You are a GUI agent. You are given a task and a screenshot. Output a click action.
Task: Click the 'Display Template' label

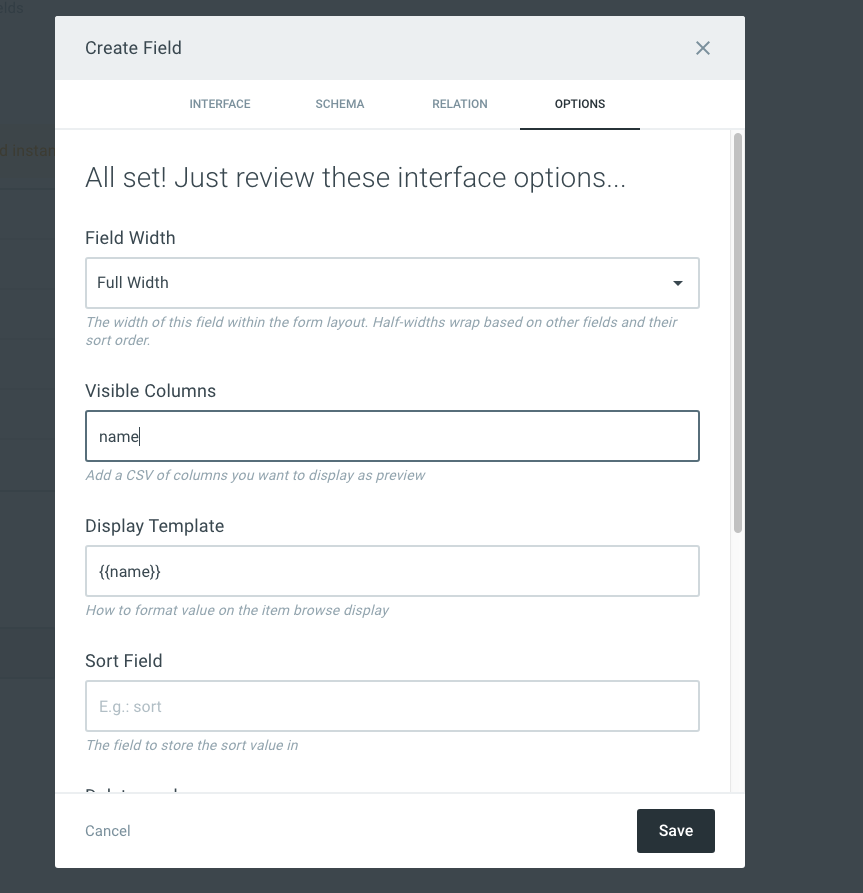pyautogui.click(x=154, y=526)
